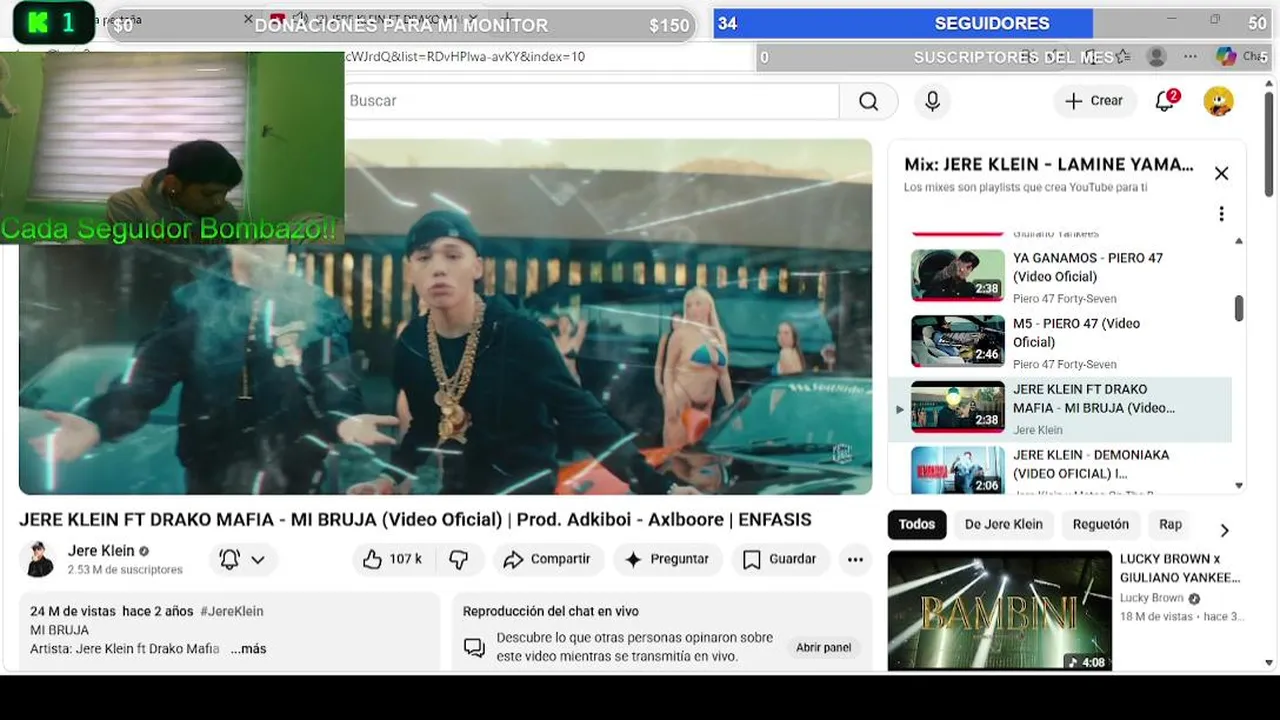
Task: Click the 2.53 M de suscriptores text
Action: pos(125,570)
